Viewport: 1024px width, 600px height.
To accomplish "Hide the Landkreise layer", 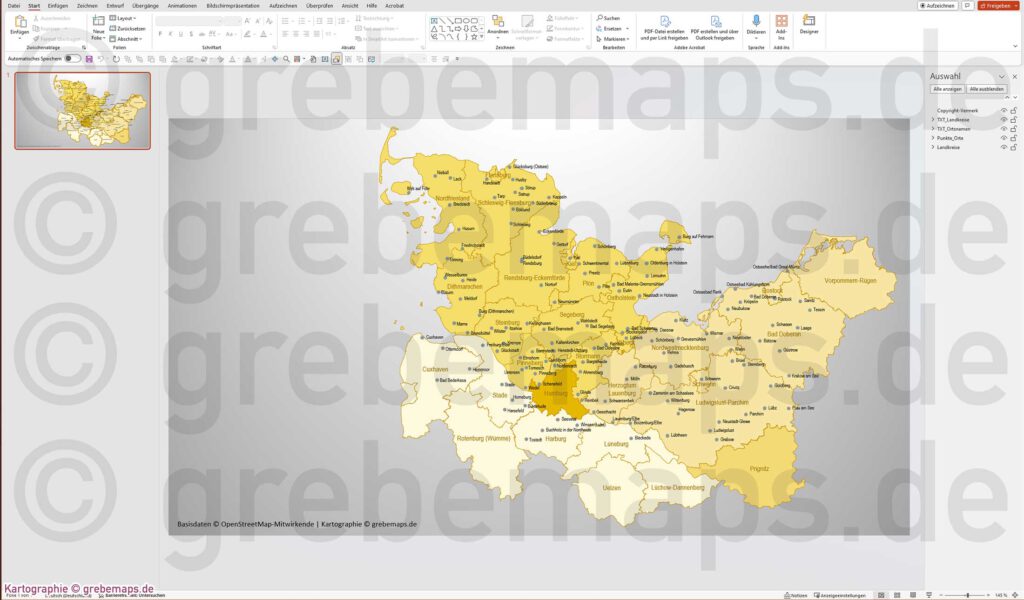I will pos(1004,147).
